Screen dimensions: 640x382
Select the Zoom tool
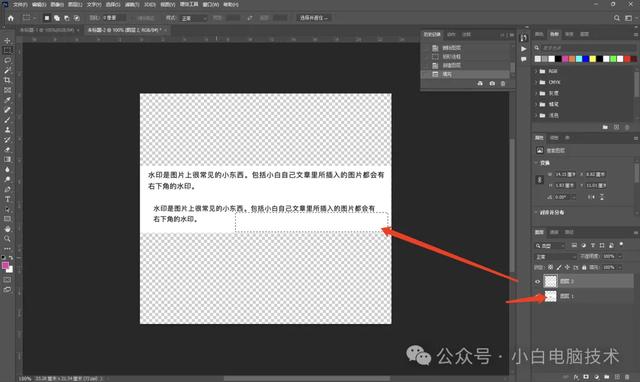(x=7, y=239)
